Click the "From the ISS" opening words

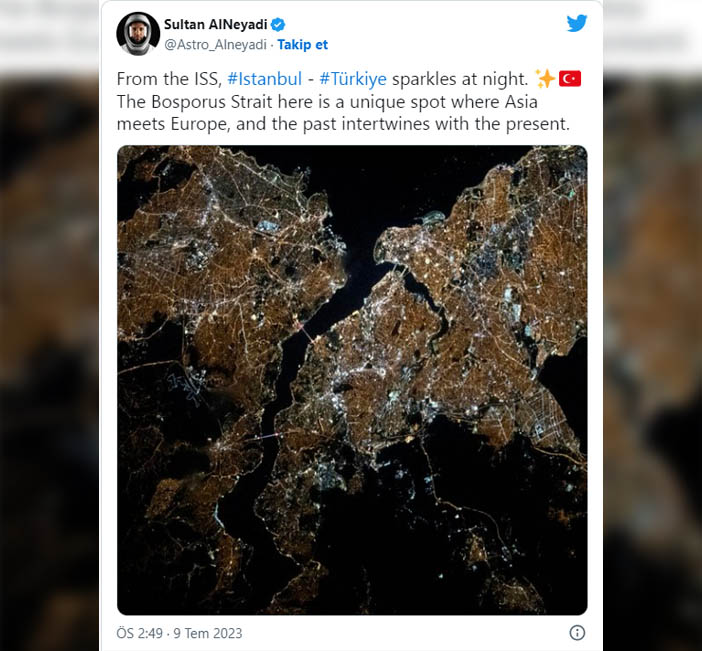[169, 79]
